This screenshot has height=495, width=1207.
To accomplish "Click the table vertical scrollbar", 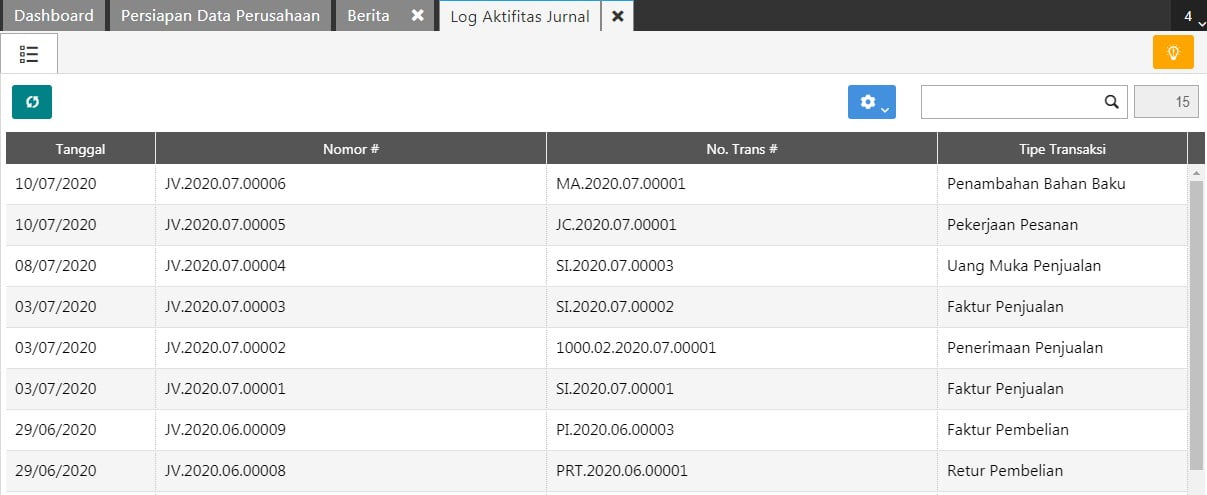I will [x=1196, y=325].
